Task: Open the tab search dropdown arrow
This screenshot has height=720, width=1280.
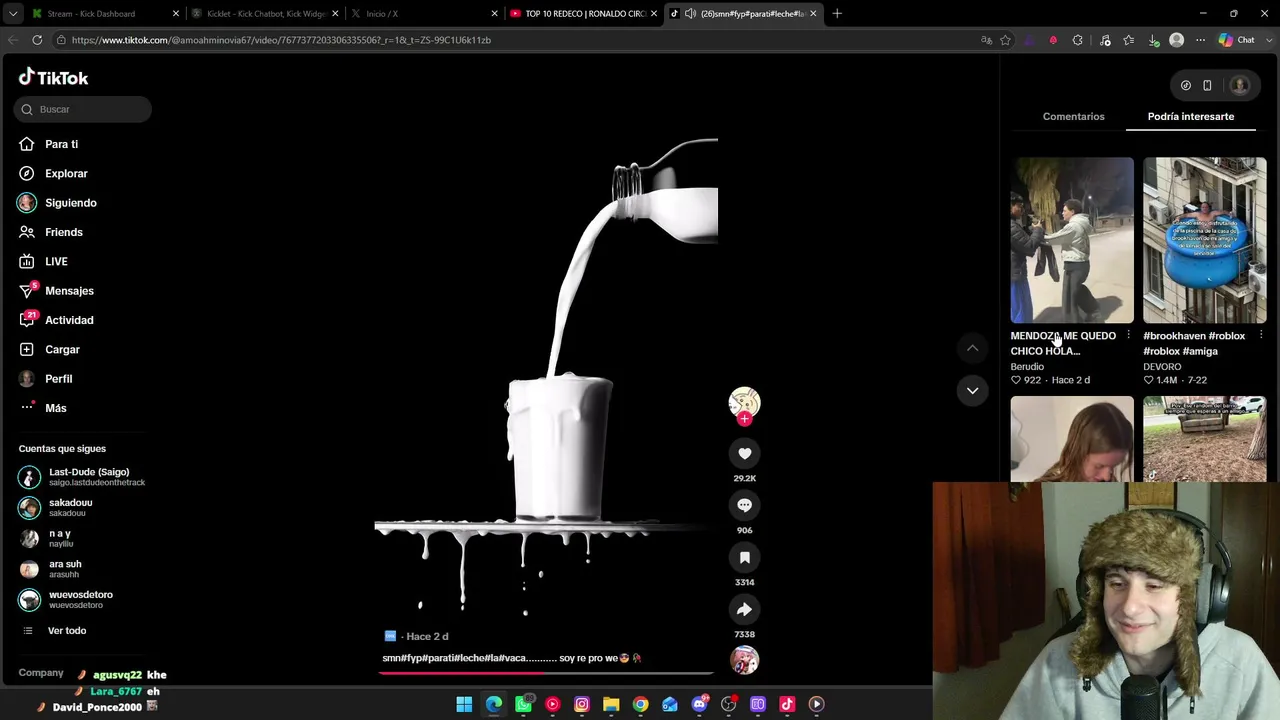Action: coord(13,14)
